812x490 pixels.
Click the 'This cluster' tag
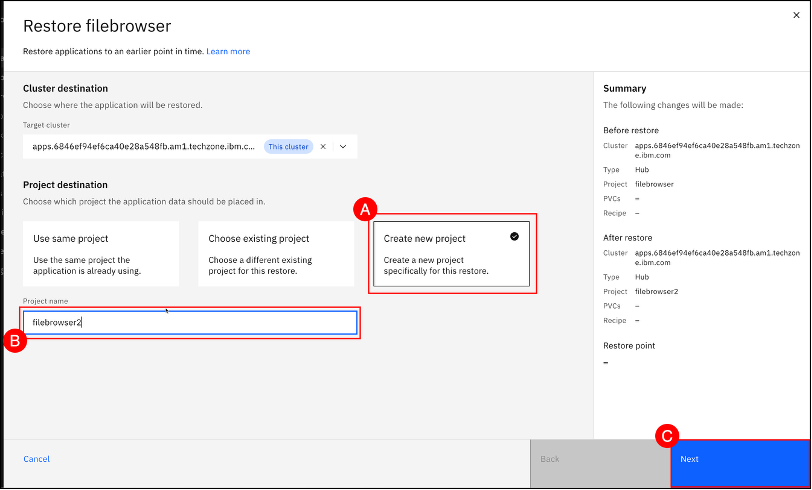point(289,146)
